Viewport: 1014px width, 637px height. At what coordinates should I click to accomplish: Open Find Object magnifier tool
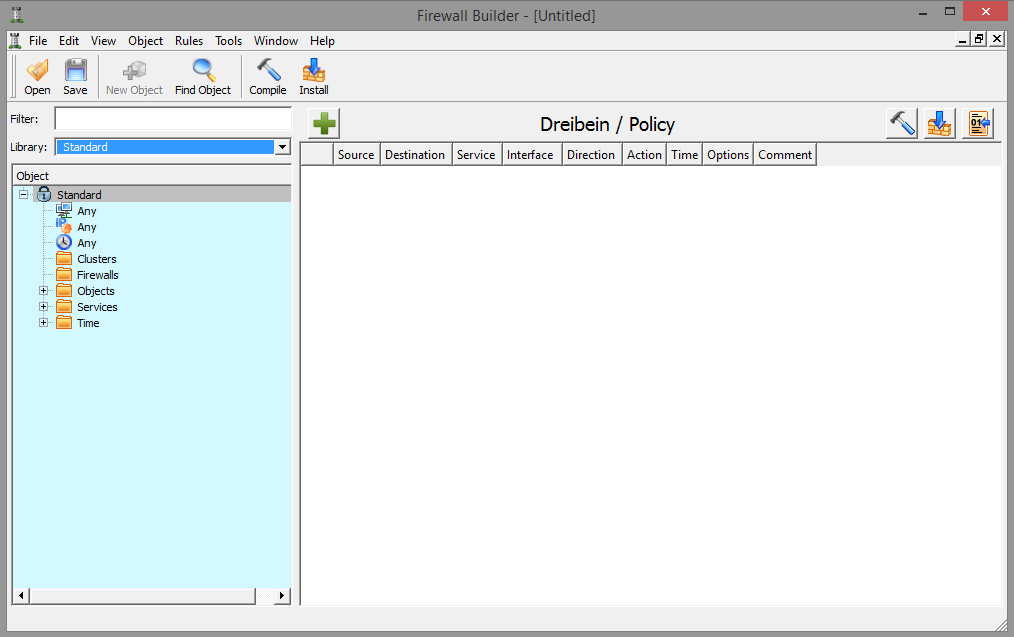coord(203,76)
